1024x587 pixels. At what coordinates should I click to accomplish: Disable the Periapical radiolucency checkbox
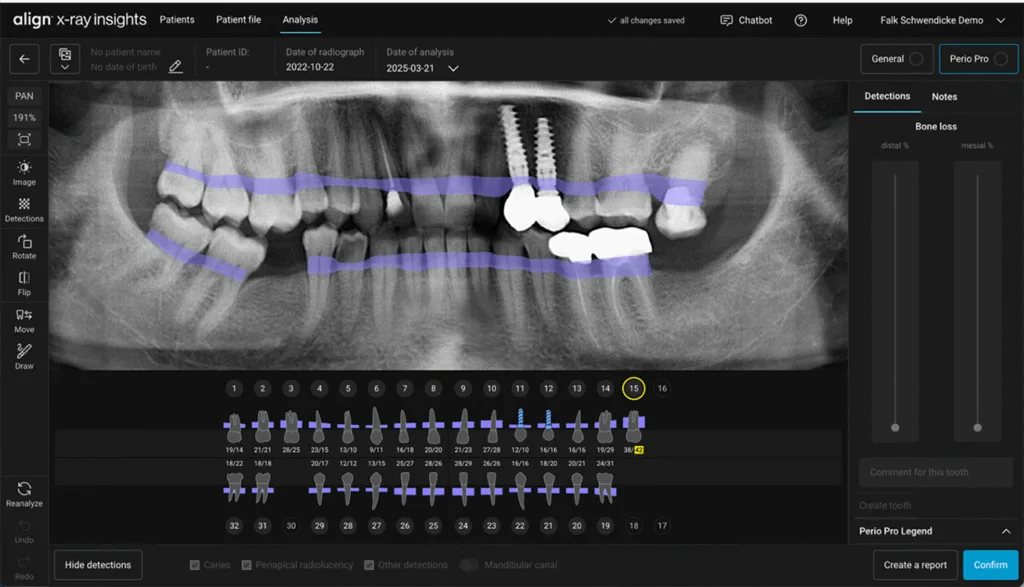pos(245,564)
